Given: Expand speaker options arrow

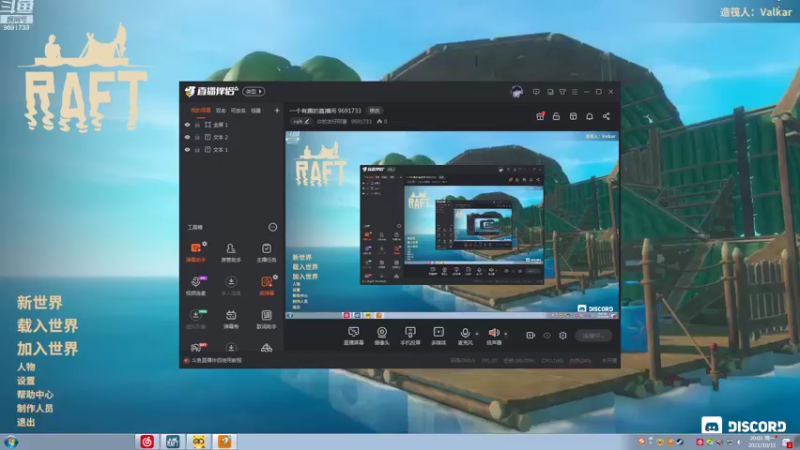Looking at the screenshot, I should (x=506, y=334).
